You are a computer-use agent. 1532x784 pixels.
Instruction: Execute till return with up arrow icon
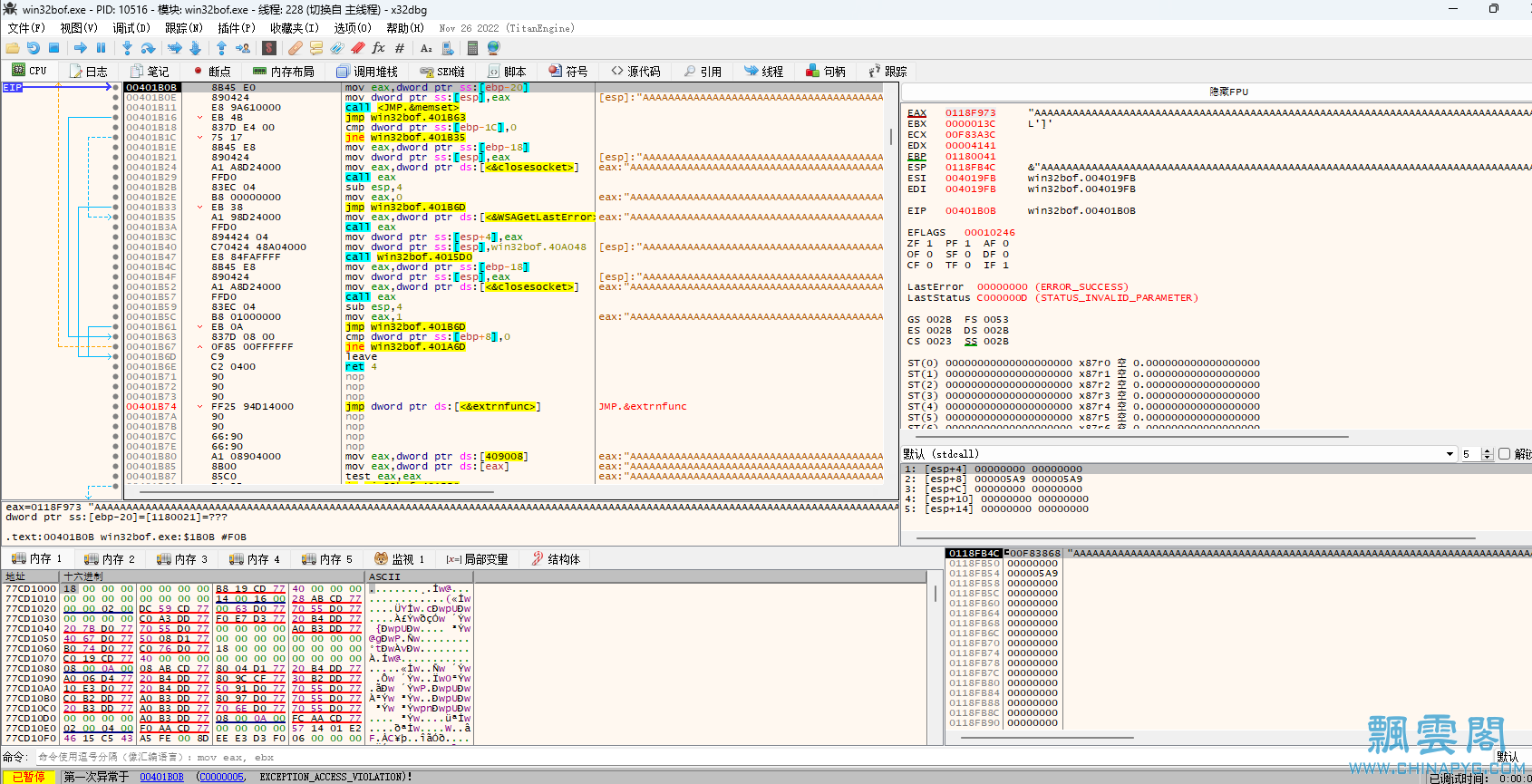[x=221, y=48]
